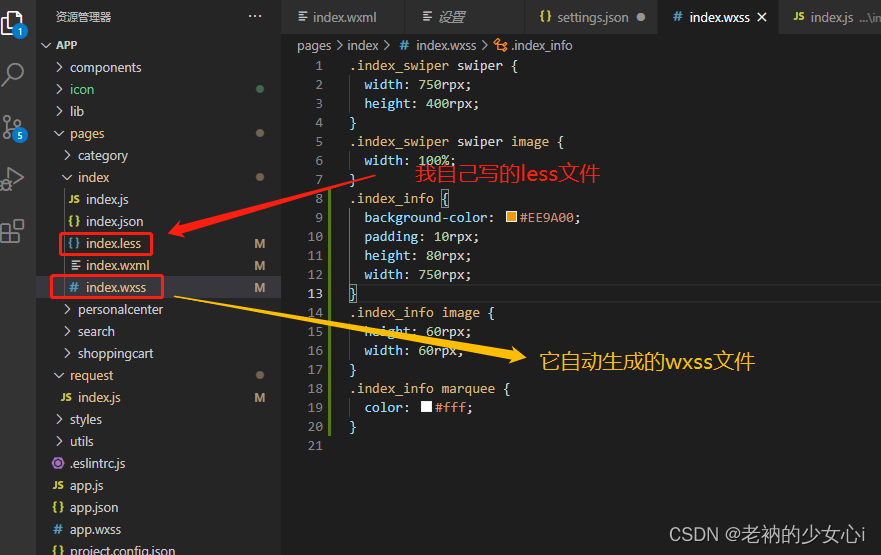Open the Search view in the activity bar

coord(12,74)
